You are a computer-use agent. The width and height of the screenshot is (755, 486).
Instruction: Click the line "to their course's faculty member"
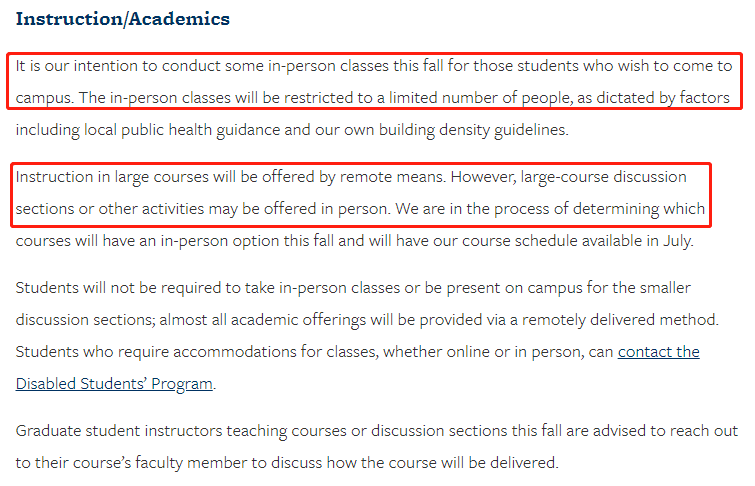287,463
